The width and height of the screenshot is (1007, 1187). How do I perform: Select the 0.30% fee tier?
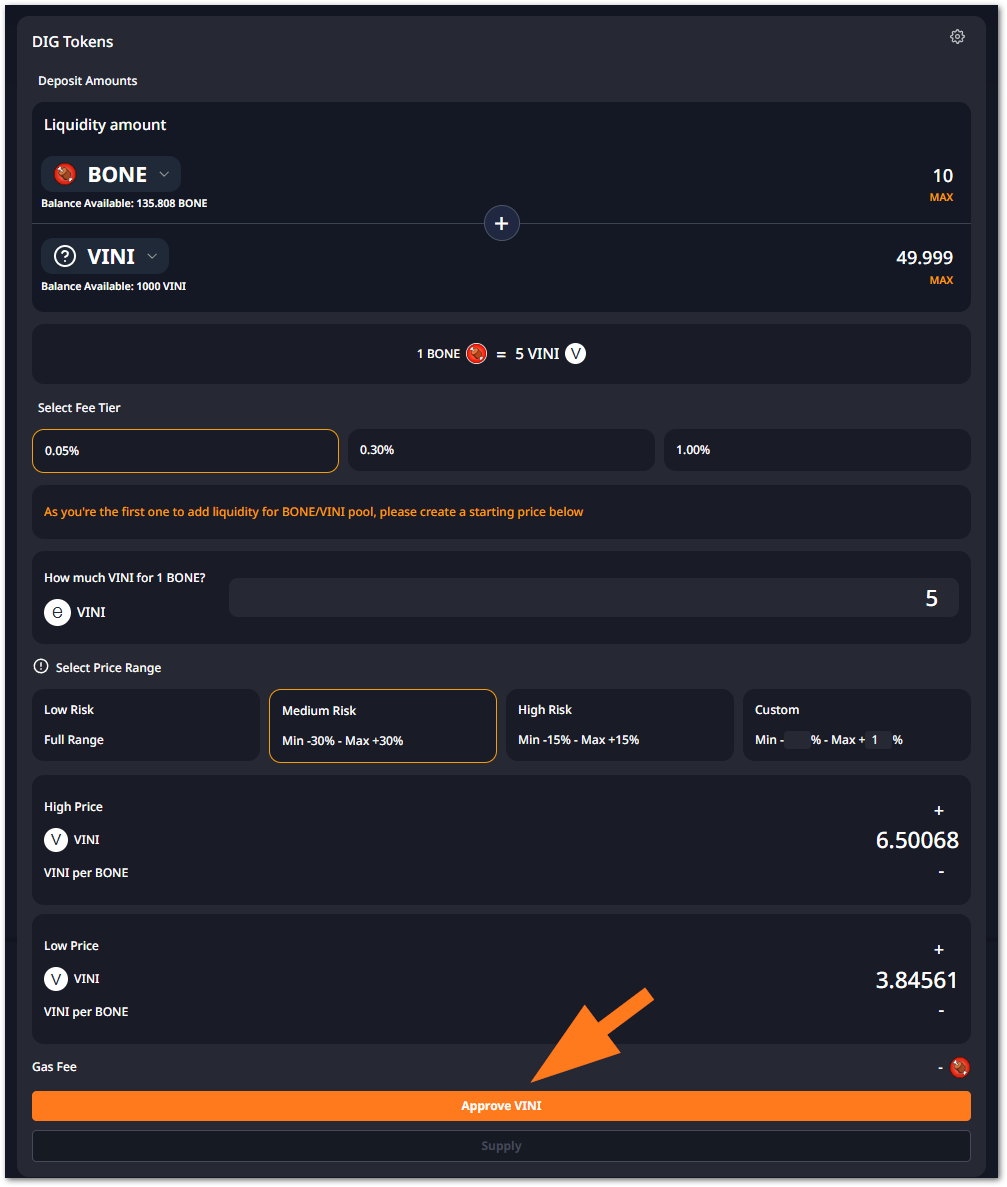[x=501, y=450]
